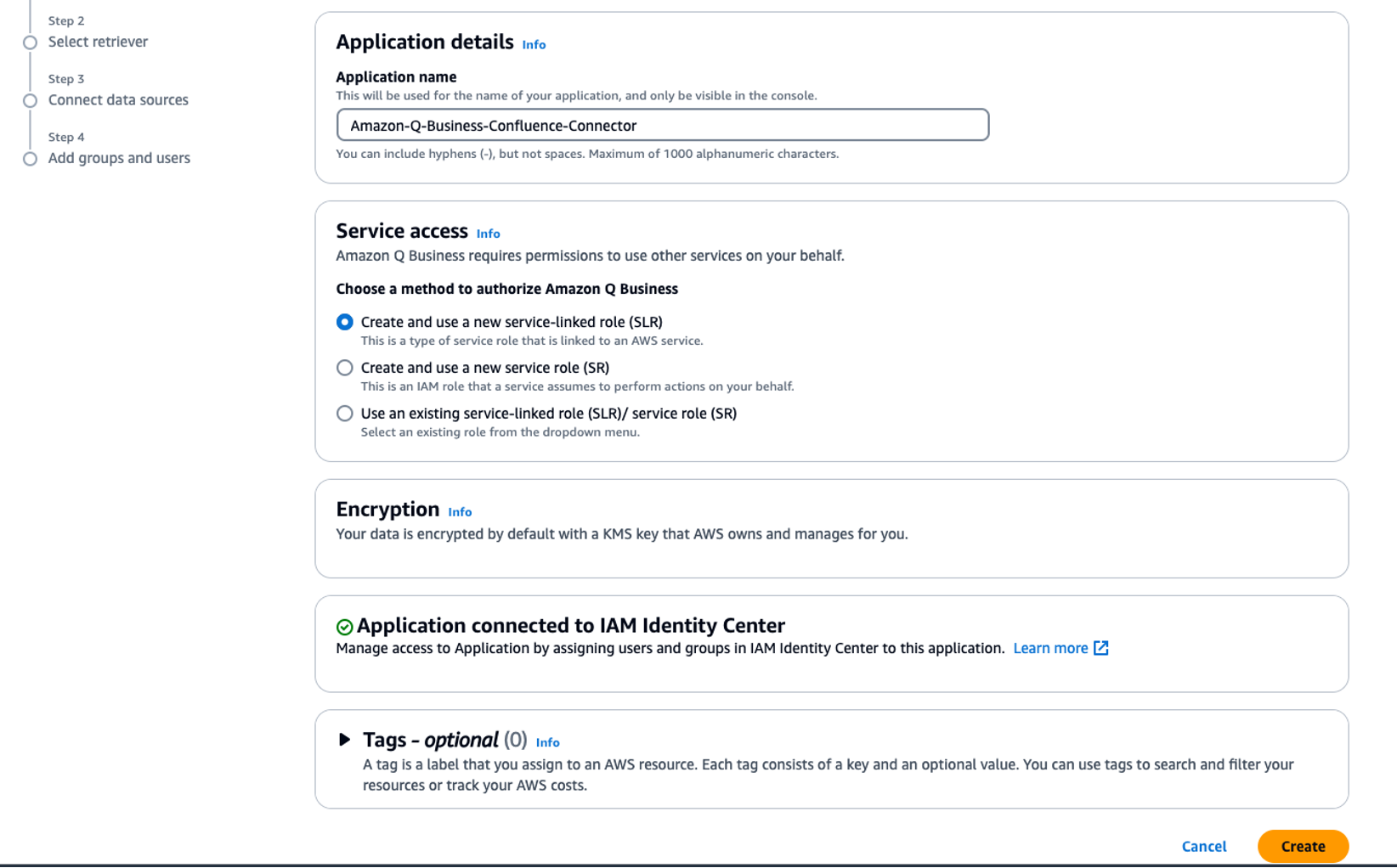The width and height of the screenshot is (1397, 868).
Task: Open the Tags - optional heading
Action: tap(444, 740)
